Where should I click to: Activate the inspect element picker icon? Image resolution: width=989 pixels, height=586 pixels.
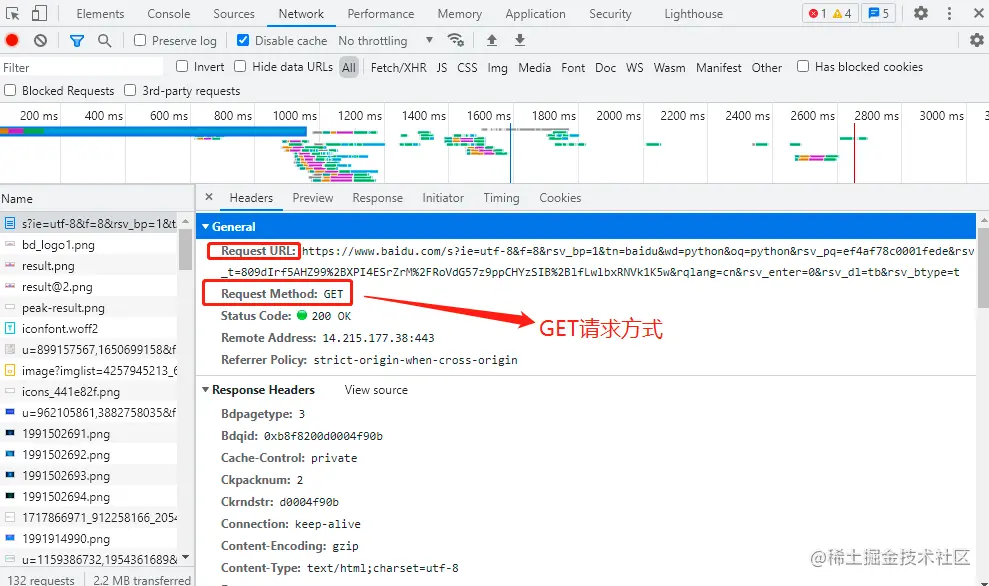click(13, 13)
